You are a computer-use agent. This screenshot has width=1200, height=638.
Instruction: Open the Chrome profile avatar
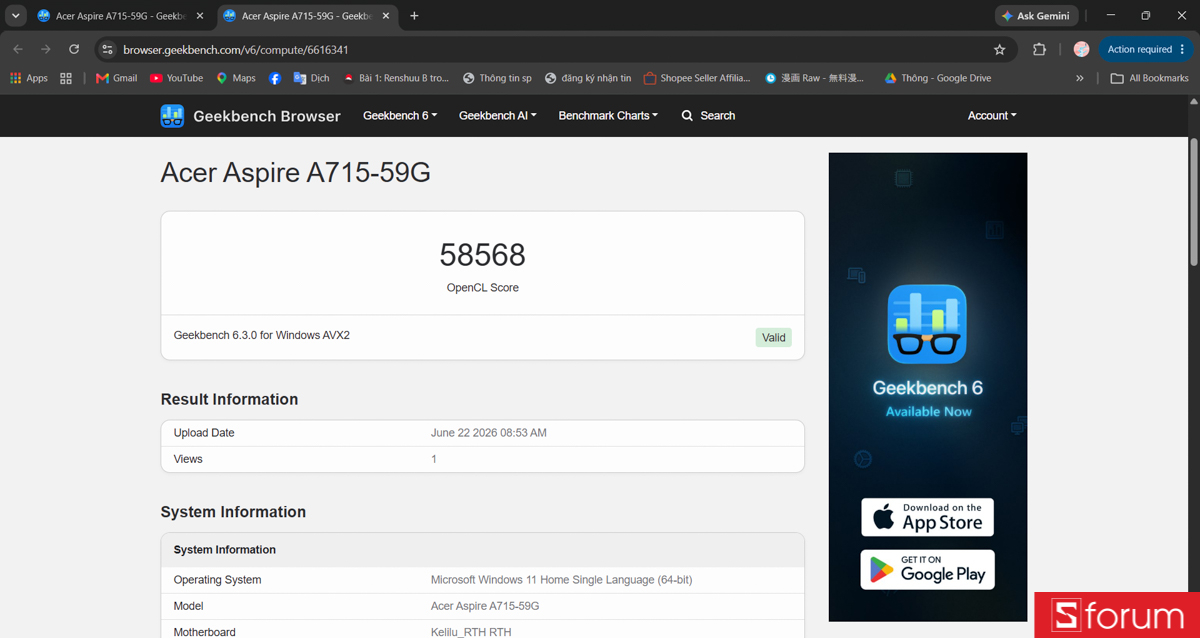[x=1081, y=49]
